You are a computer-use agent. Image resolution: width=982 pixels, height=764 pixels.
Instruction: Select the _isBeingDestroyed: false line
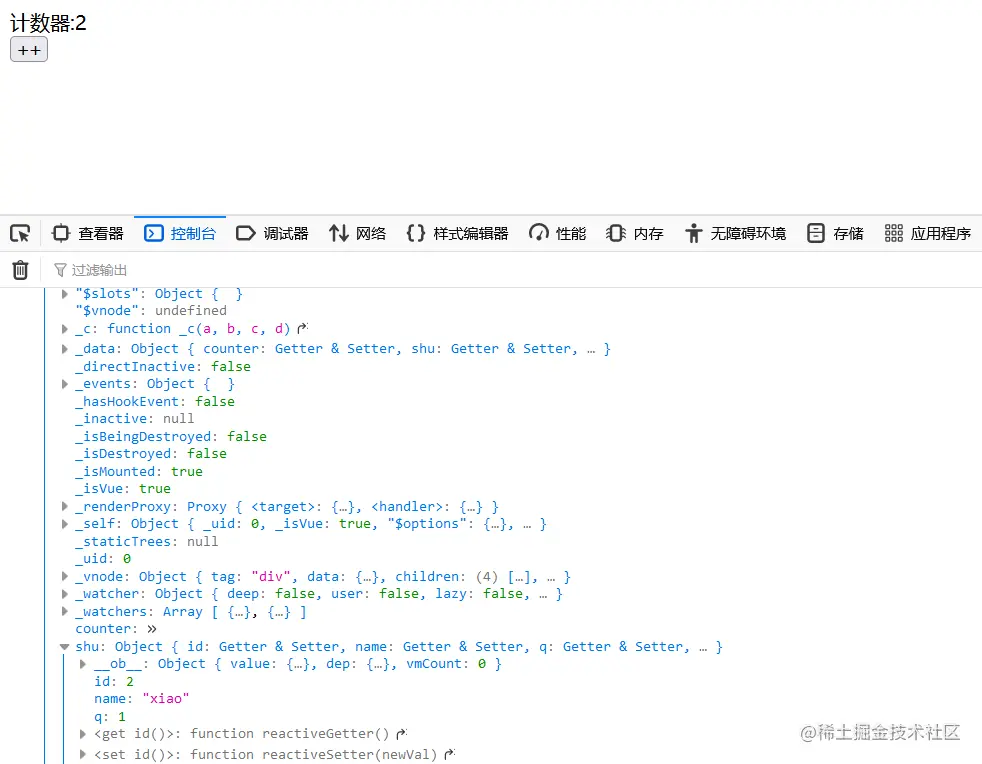171,436
